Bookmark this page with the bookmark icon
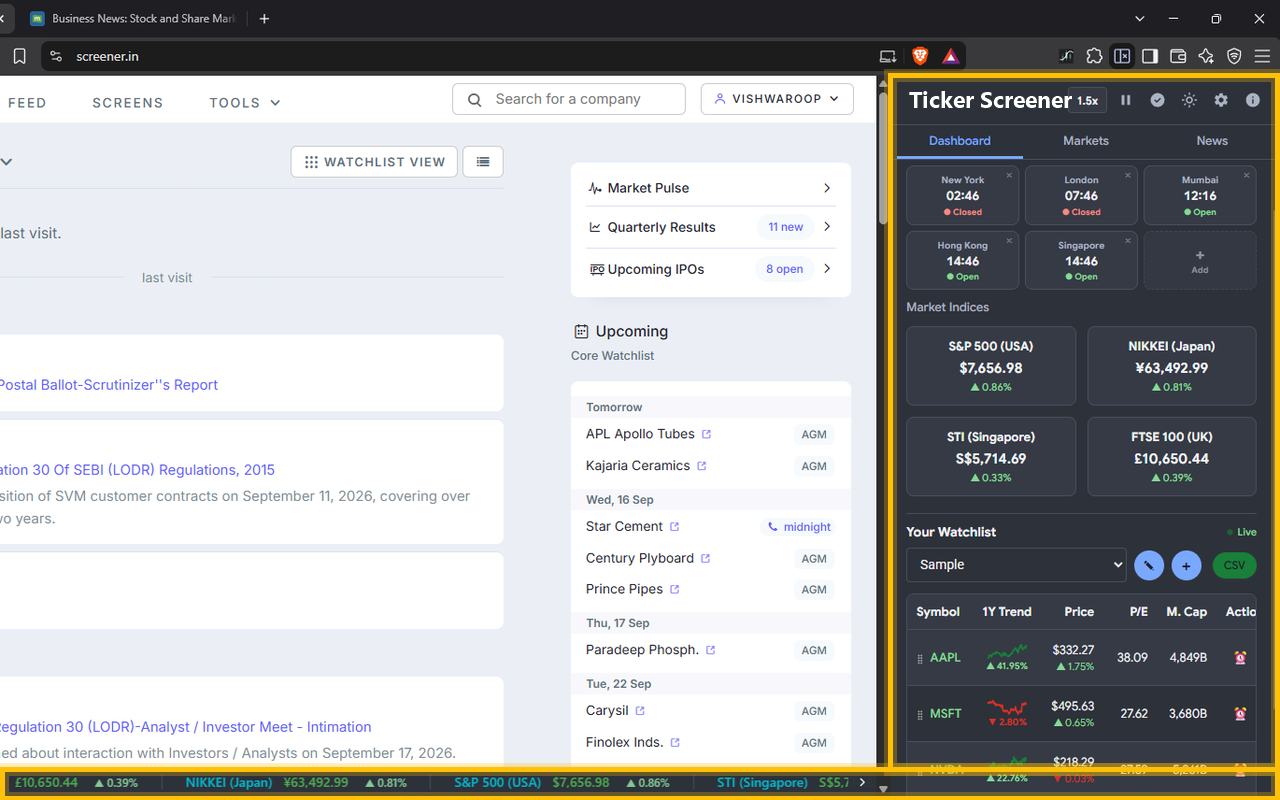Screen dimensions: 1280x800 [x=19, y=56]
